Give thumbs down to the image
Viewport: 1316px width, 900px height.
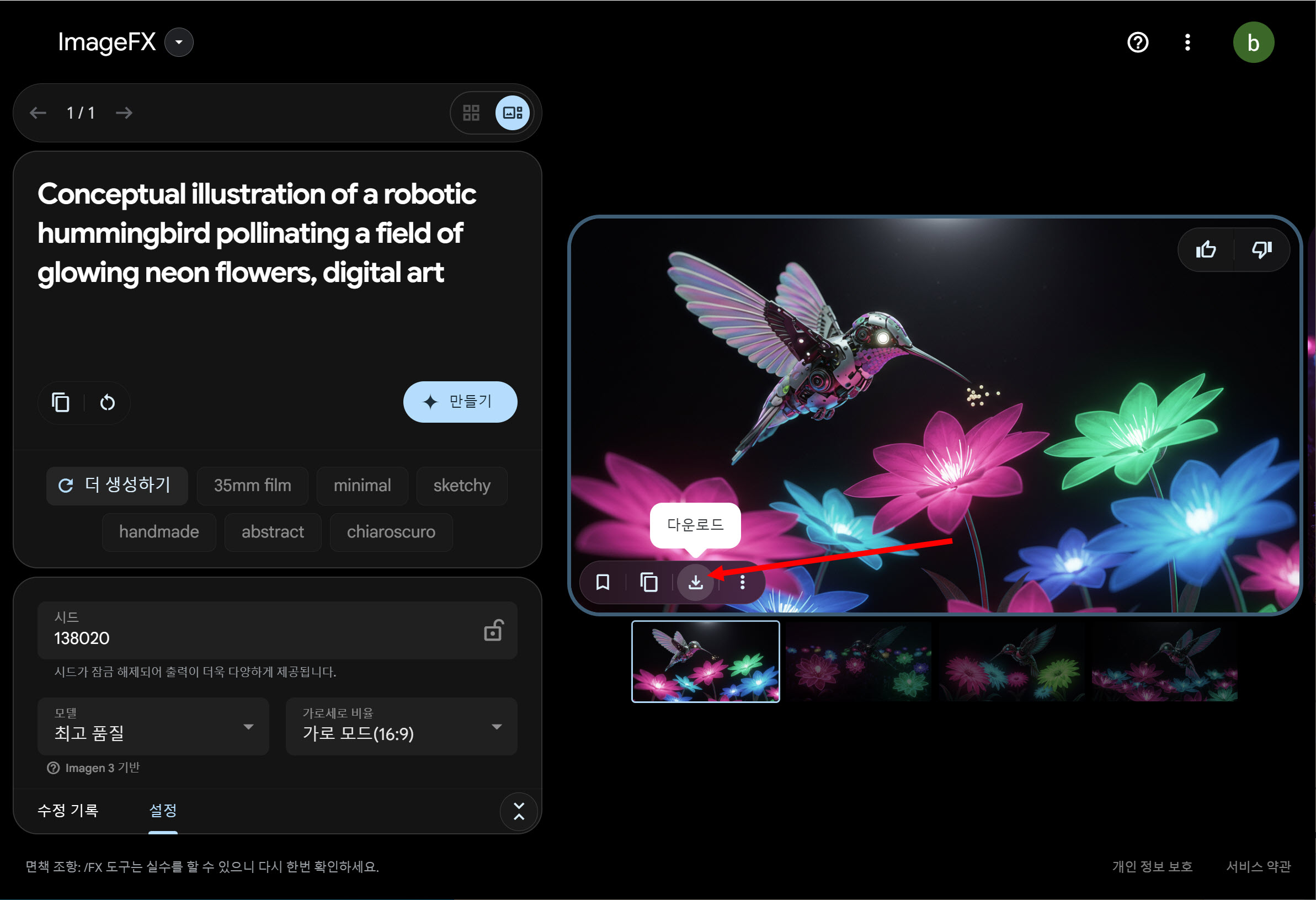[1261, 250]
